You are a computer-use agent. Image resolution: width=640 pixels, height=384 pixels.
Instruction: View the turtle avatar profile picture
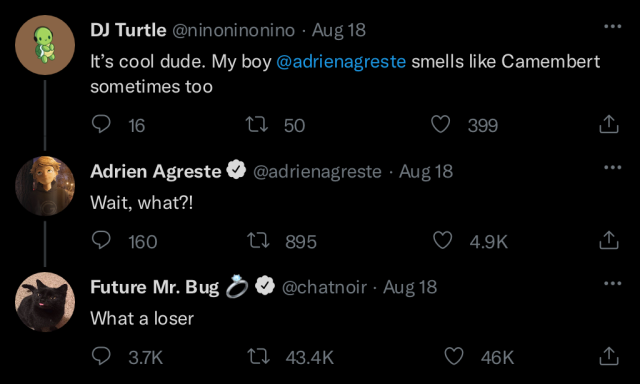coord(45,45)
